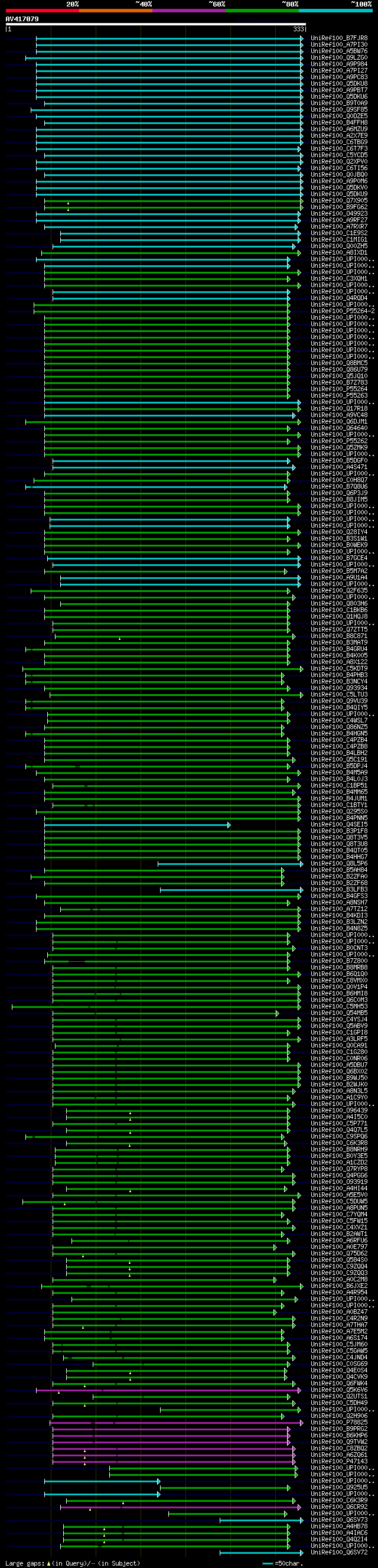Select the red ~20% identity legend bar
The height and width of the screenshot is (1568, 378).
(42, 11)
